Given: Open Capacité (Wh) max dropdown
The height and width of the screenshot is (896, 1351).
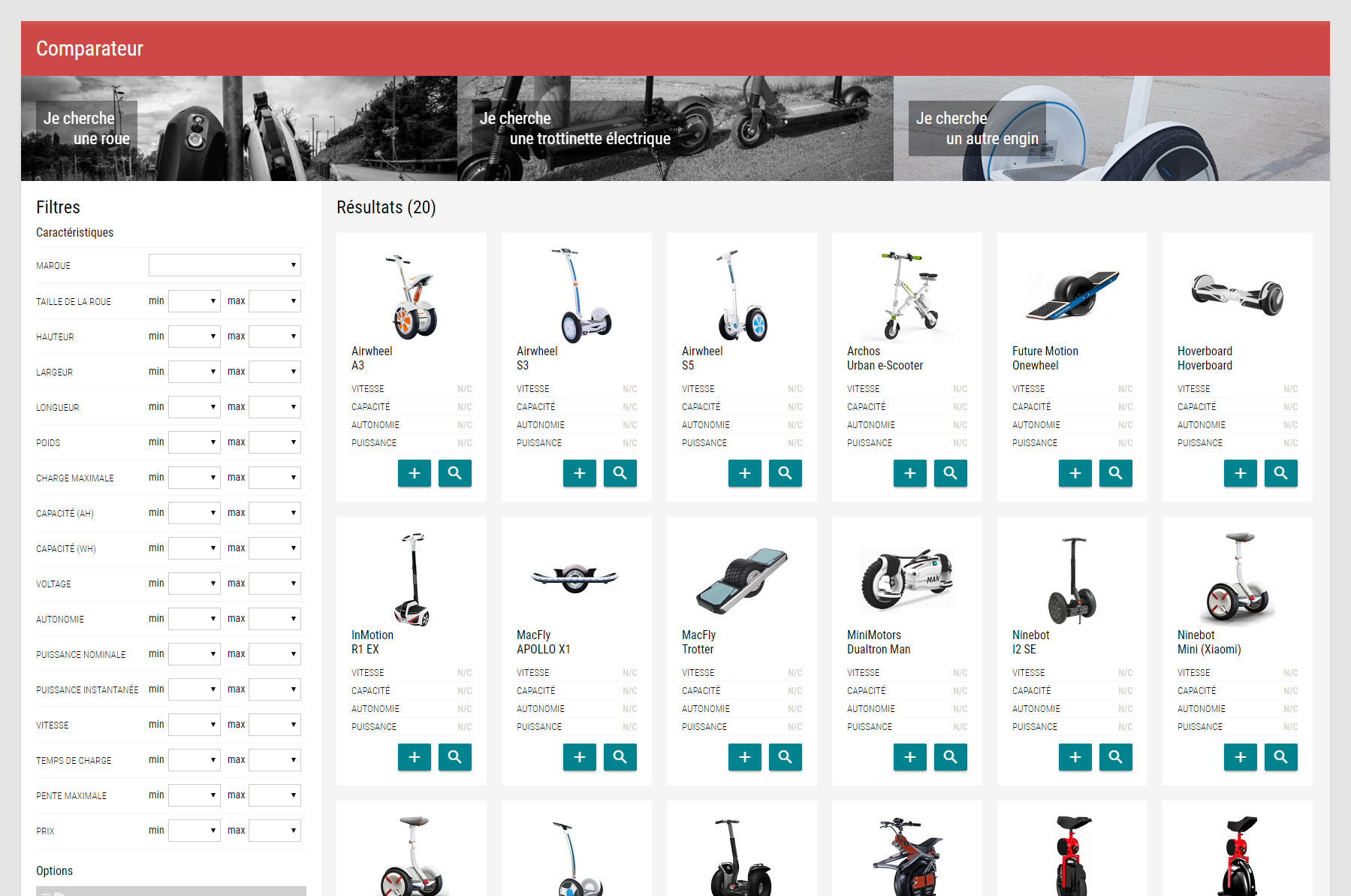Looking at the screenshot, I should (x=275, y=548).
